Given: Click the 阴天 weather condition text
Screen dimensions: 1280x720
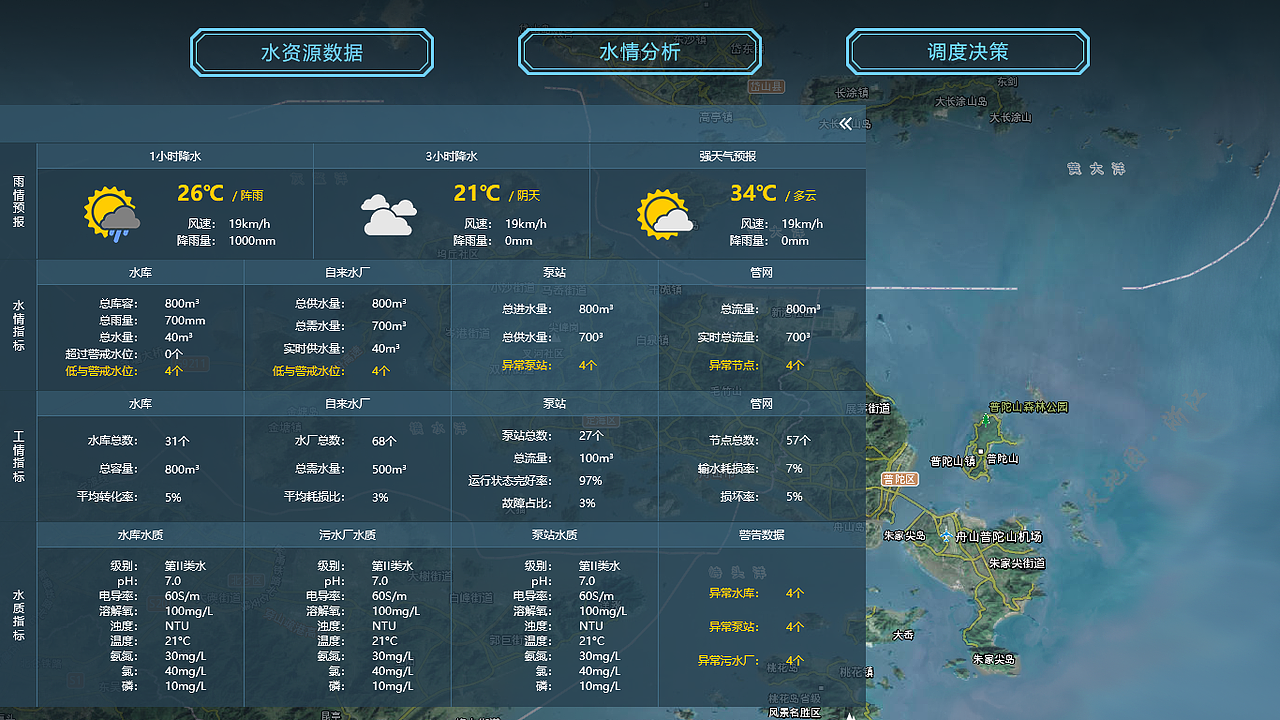Looking at the screenshot, I should point(528,196).
